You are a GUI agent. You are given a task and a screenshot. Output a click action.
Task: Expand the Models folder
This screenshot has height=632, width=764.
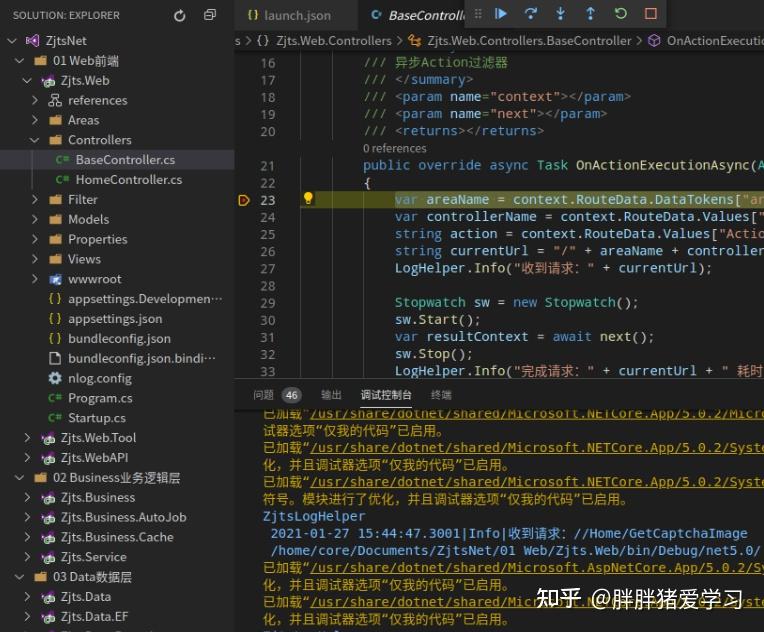click(x=35, y=220)
